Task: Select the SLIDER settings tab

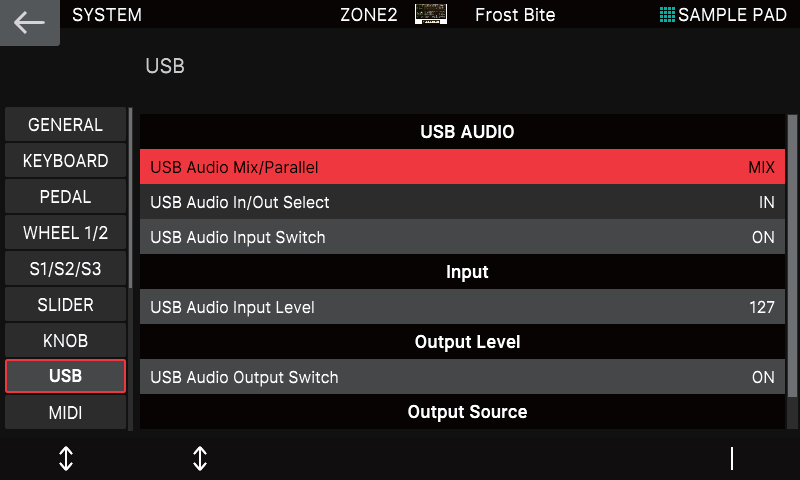Action: [65, 305]
